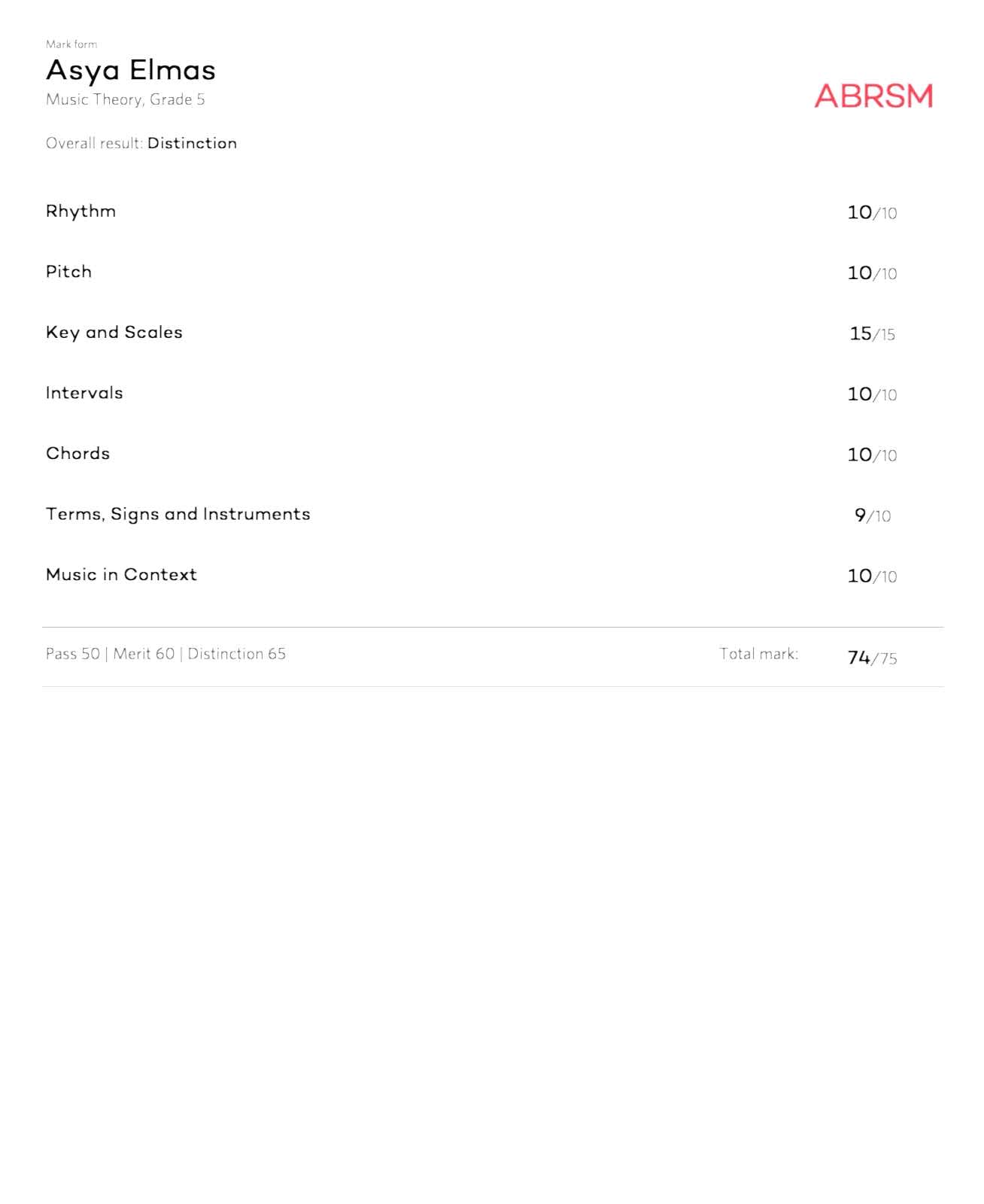Select the Music in Context label
Viewport: 984px width, 1204px height.
point(121,575)
